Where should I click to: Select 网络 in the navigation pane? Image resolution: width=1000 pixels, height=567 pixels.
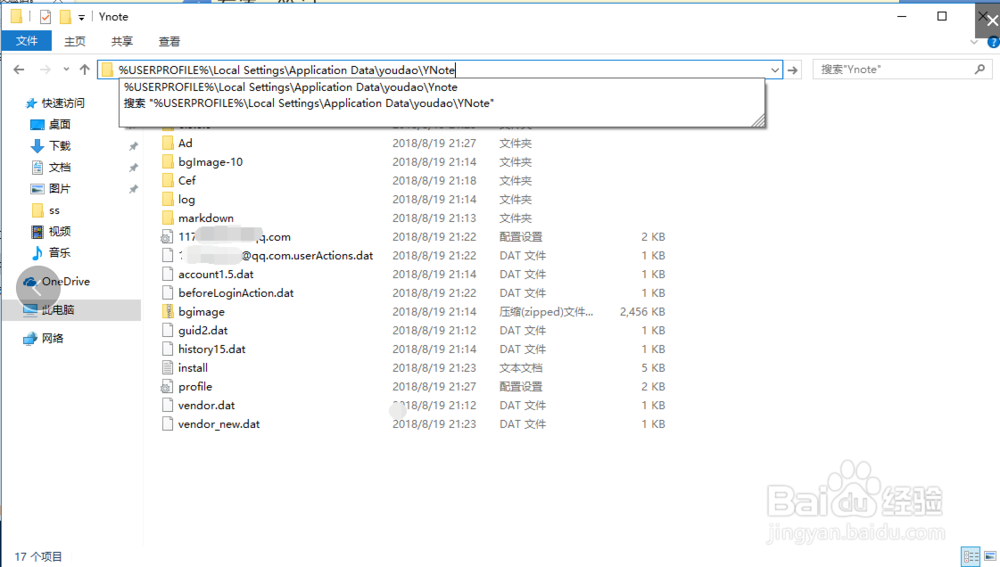click(x=43, y=339)
